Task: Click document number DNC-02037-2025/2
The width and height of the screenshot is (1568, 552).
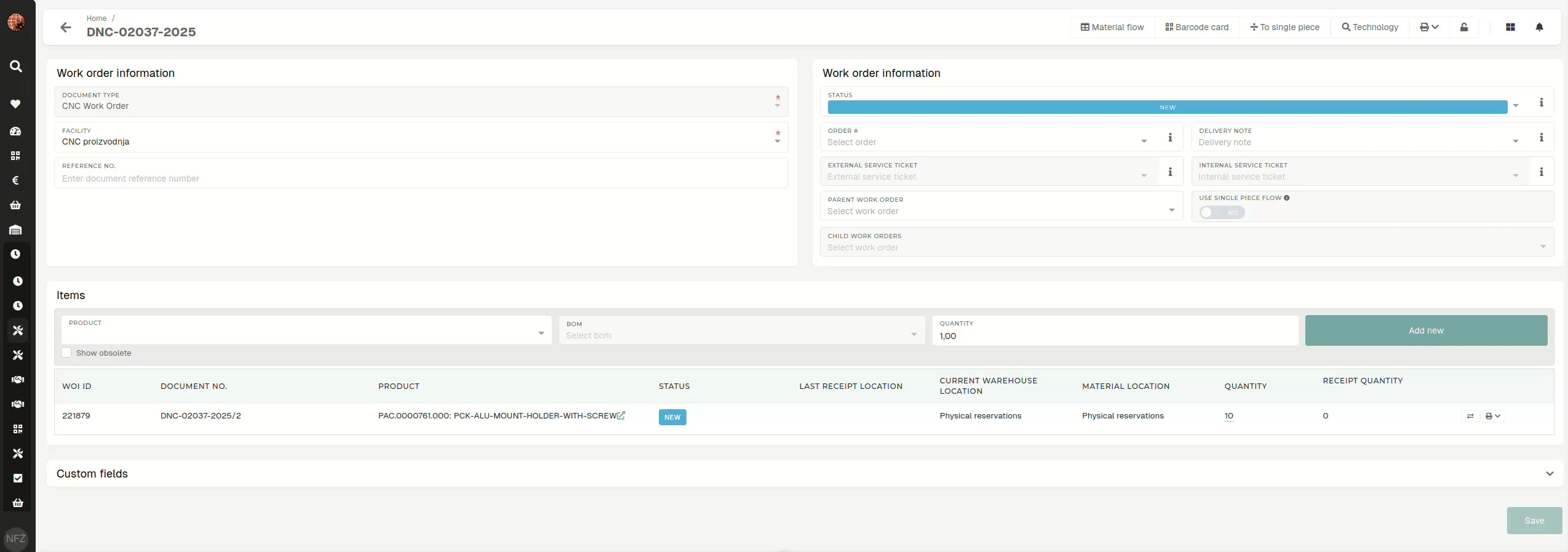Action: pos(201,416)
